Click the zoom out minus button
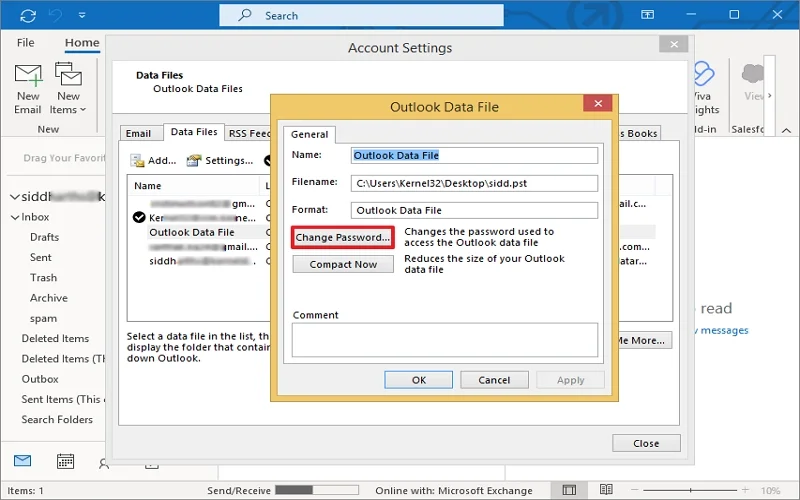 635,490
